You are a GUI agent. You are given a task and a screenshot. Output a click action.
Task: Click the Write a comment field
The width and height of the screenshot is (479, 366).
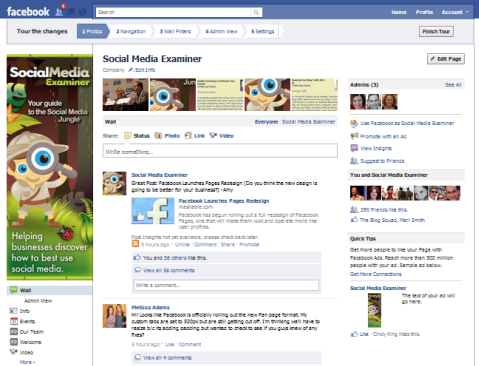[x=226, y=285]
